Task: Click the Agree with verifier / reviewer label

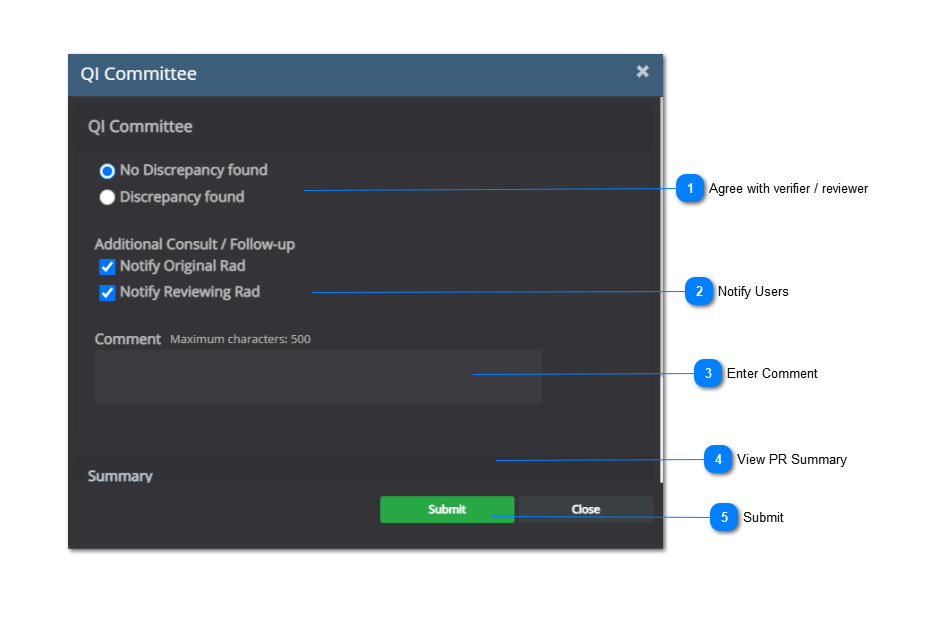Action: pos(788,188)
